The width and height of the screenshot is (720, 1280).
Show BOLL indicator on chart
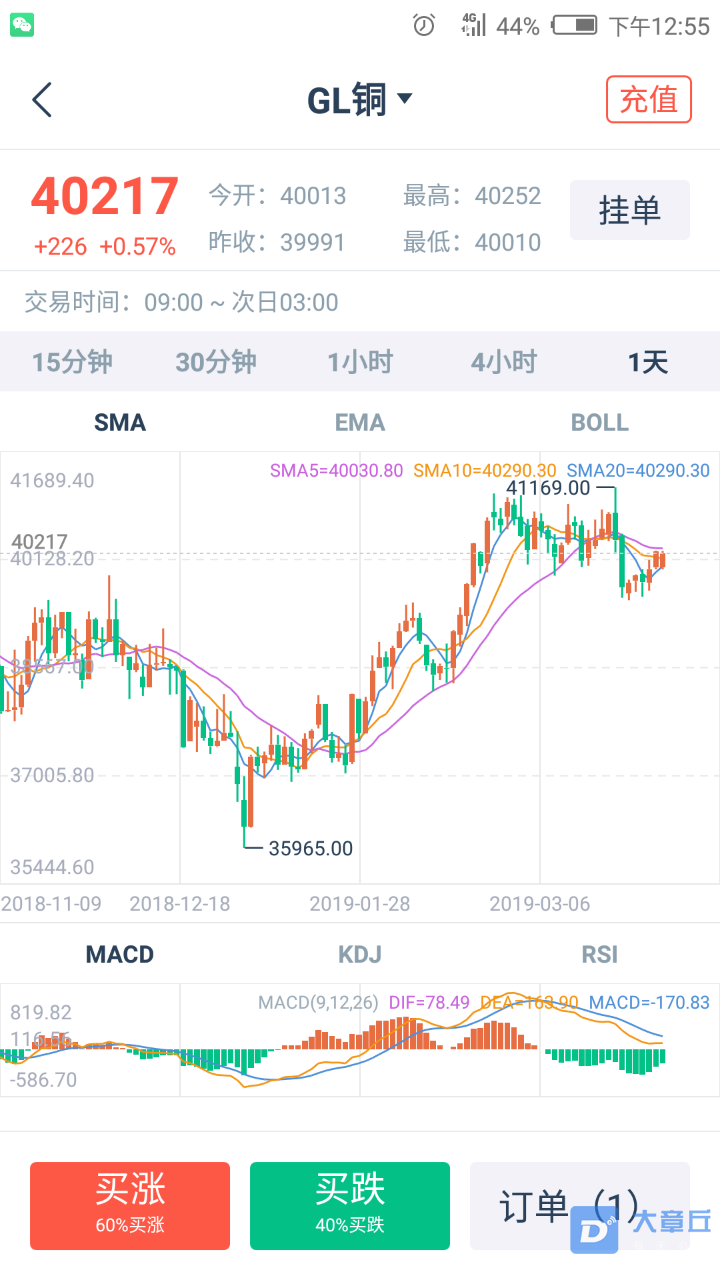pyautogui.click(x=600, y=423)
